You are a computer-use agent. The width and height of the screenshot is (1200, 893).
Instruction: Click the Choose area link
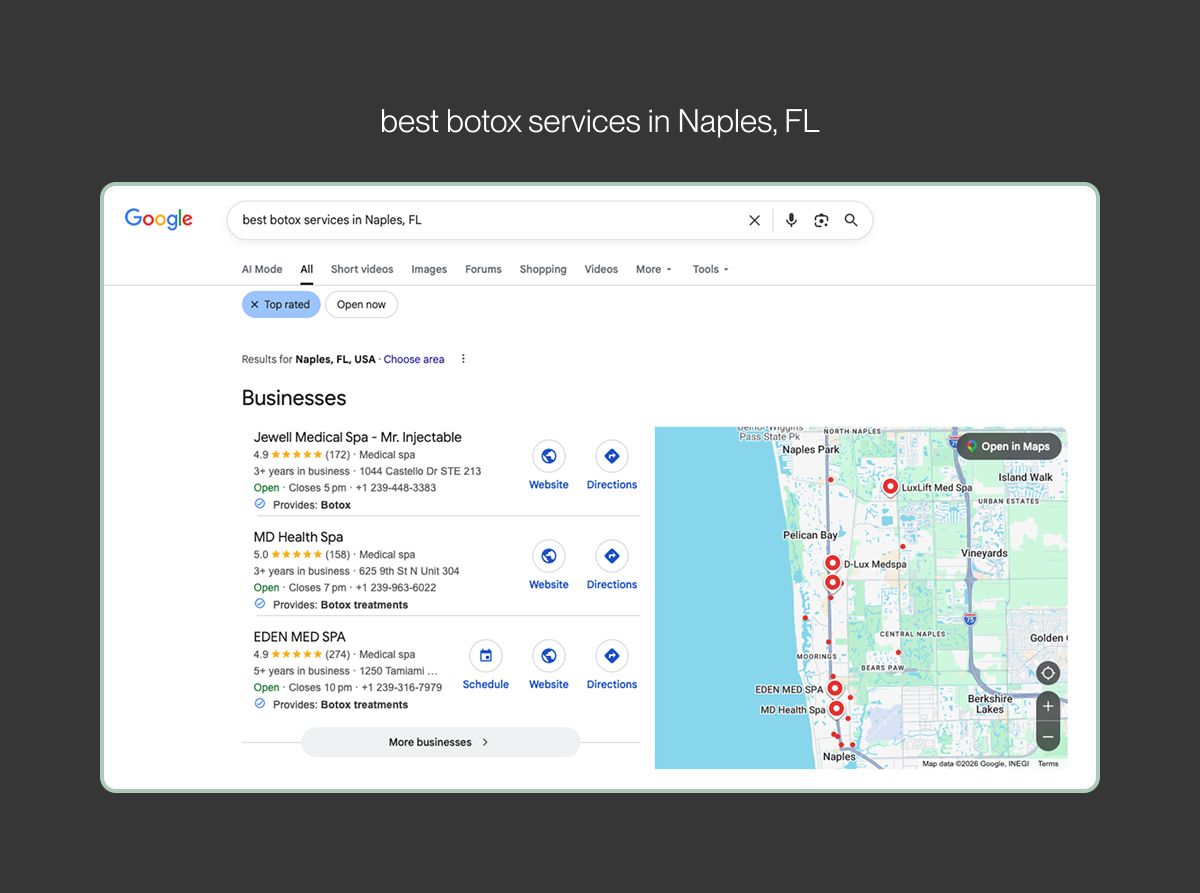(414, 359)
